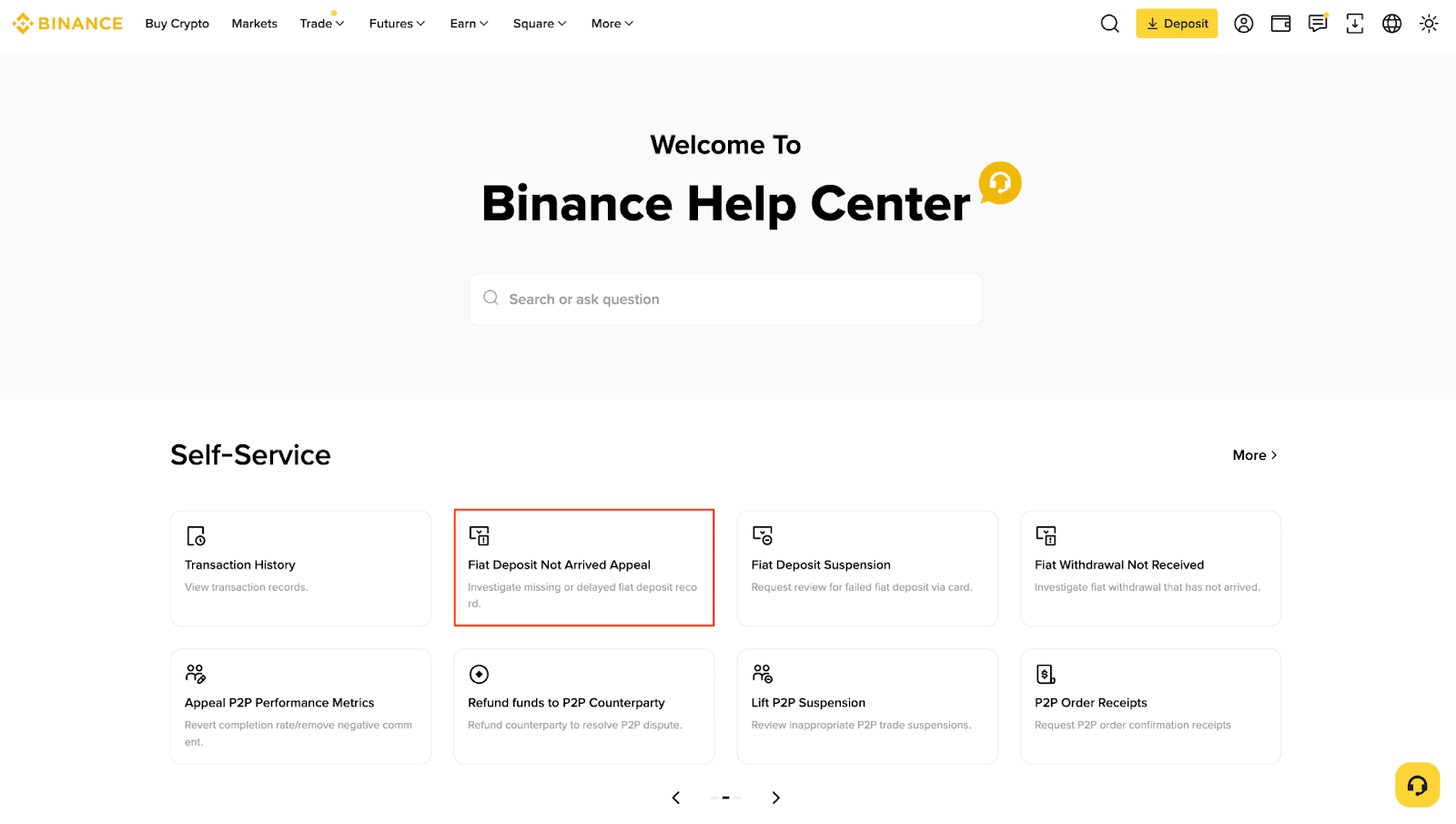Open the Transaction History card
The height and width of the screenshot is (824, 1456).
pos(300,568)
